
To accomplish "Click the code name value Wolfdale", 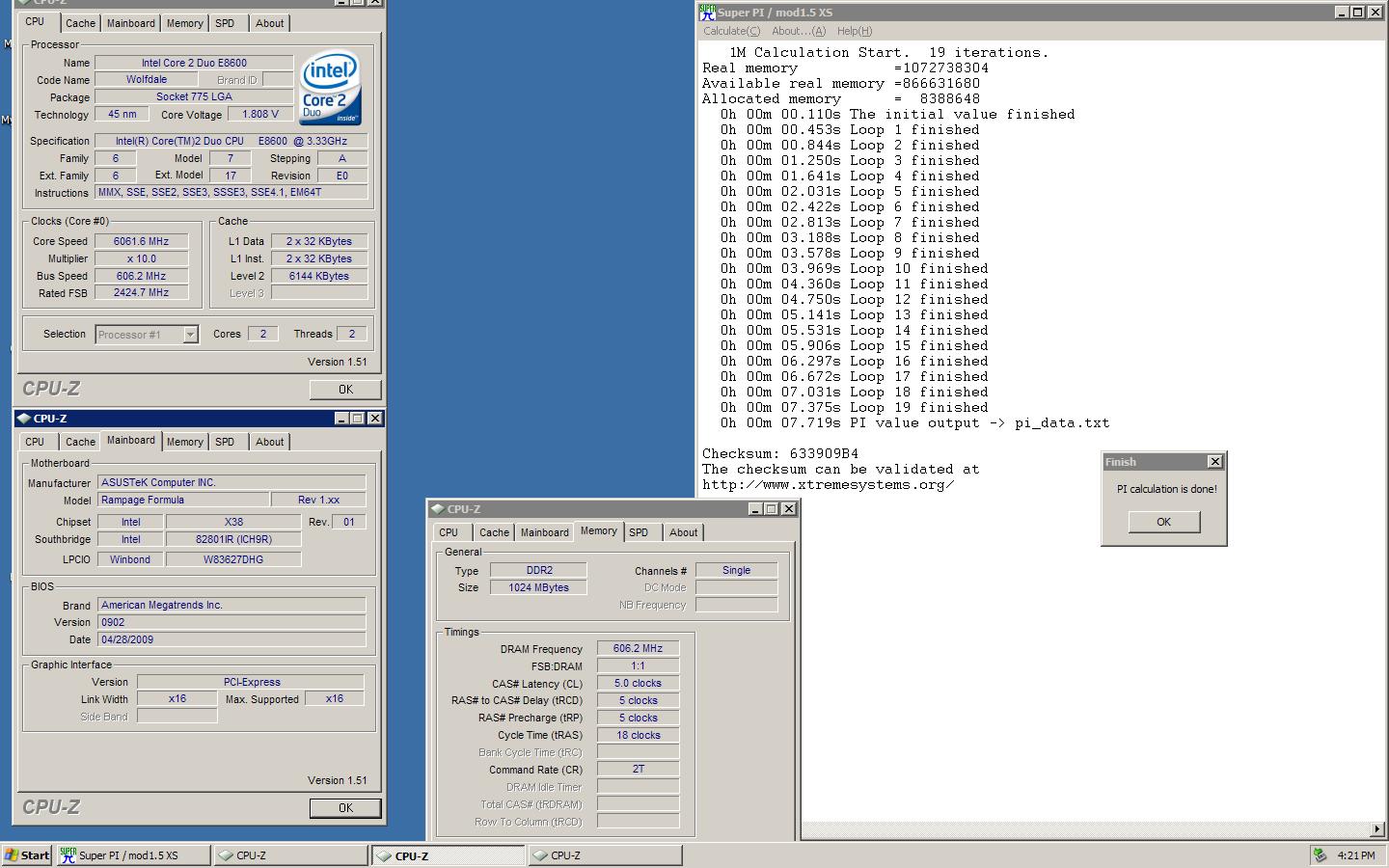I will (147, 80).
